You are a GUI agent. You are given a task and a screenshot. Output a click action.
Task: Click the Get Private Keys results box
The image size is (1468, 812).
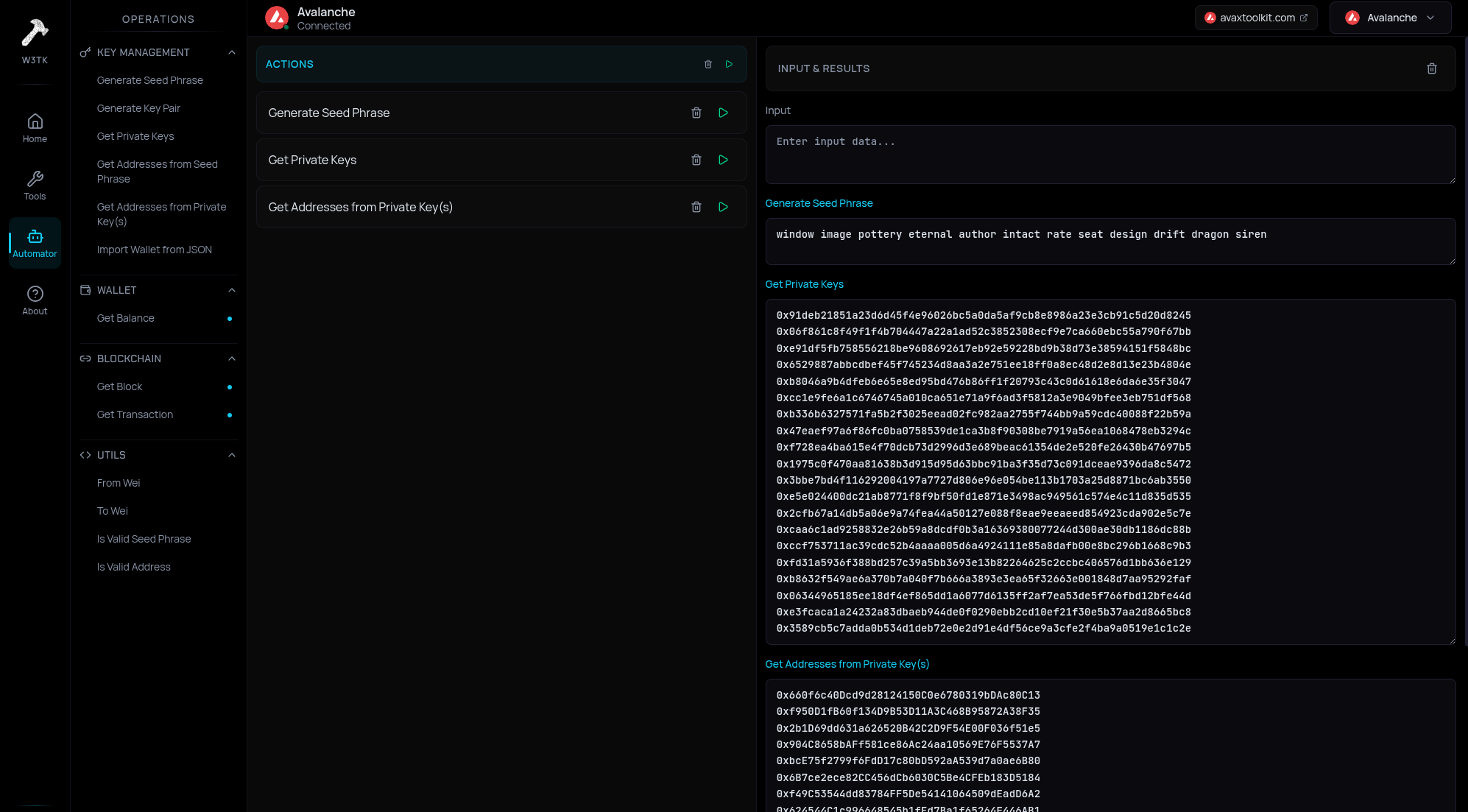click(x=1110, y=472)
